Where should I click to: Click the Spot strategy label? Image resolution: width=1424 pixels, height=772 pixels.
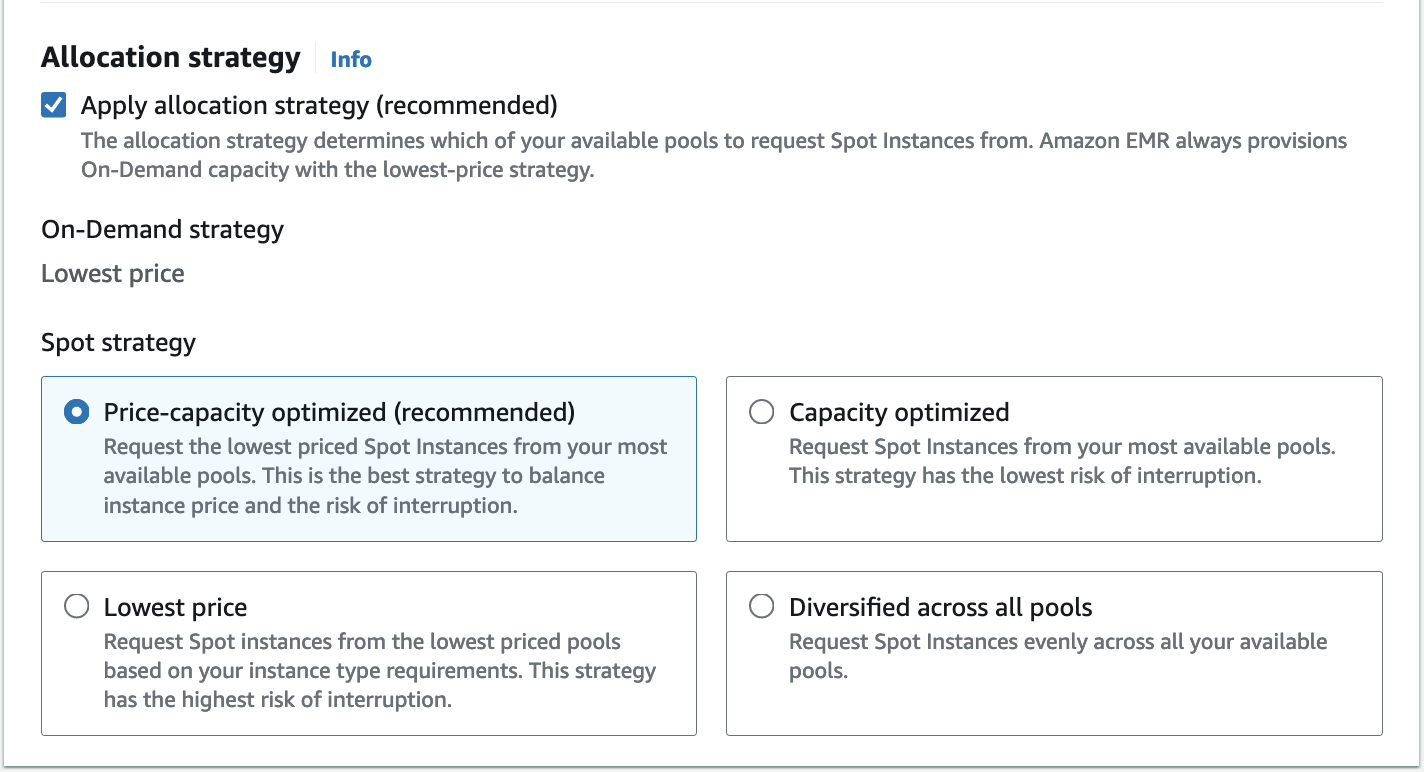tap(118, 342)
